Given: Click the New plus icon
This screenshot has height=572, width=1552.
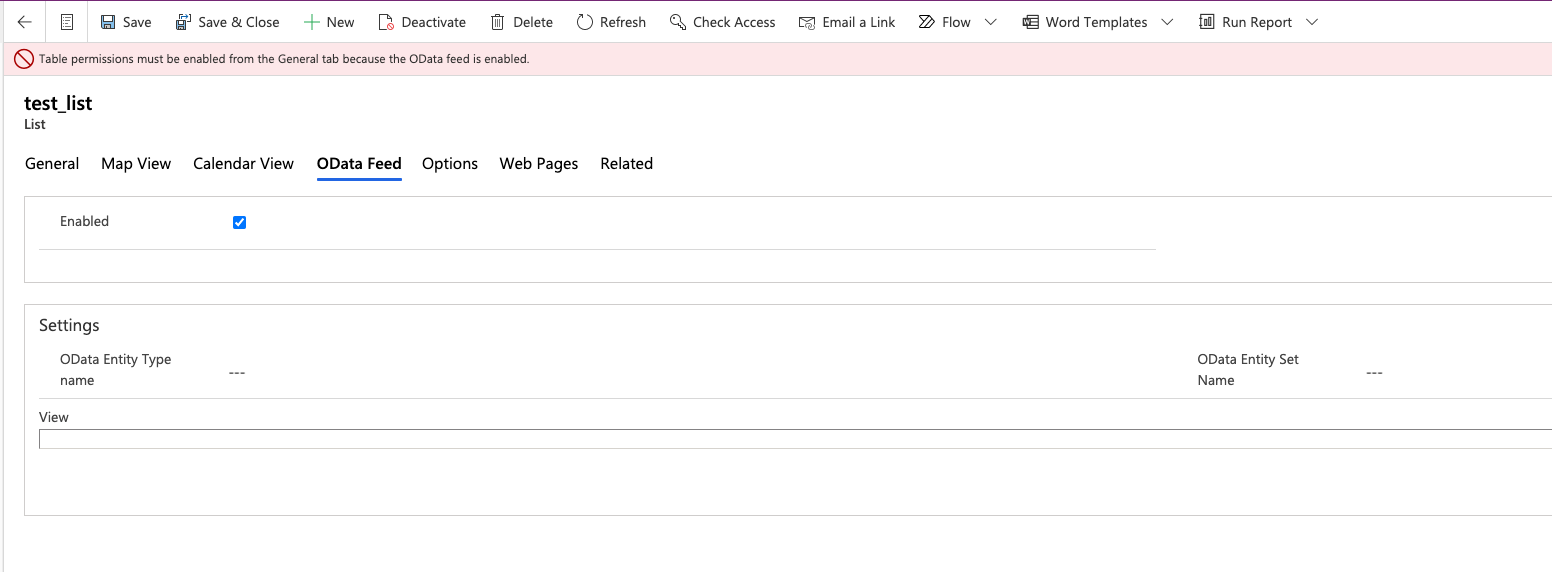Looking at the screenshot, I should pyautogui.click(x=311, y=22).
